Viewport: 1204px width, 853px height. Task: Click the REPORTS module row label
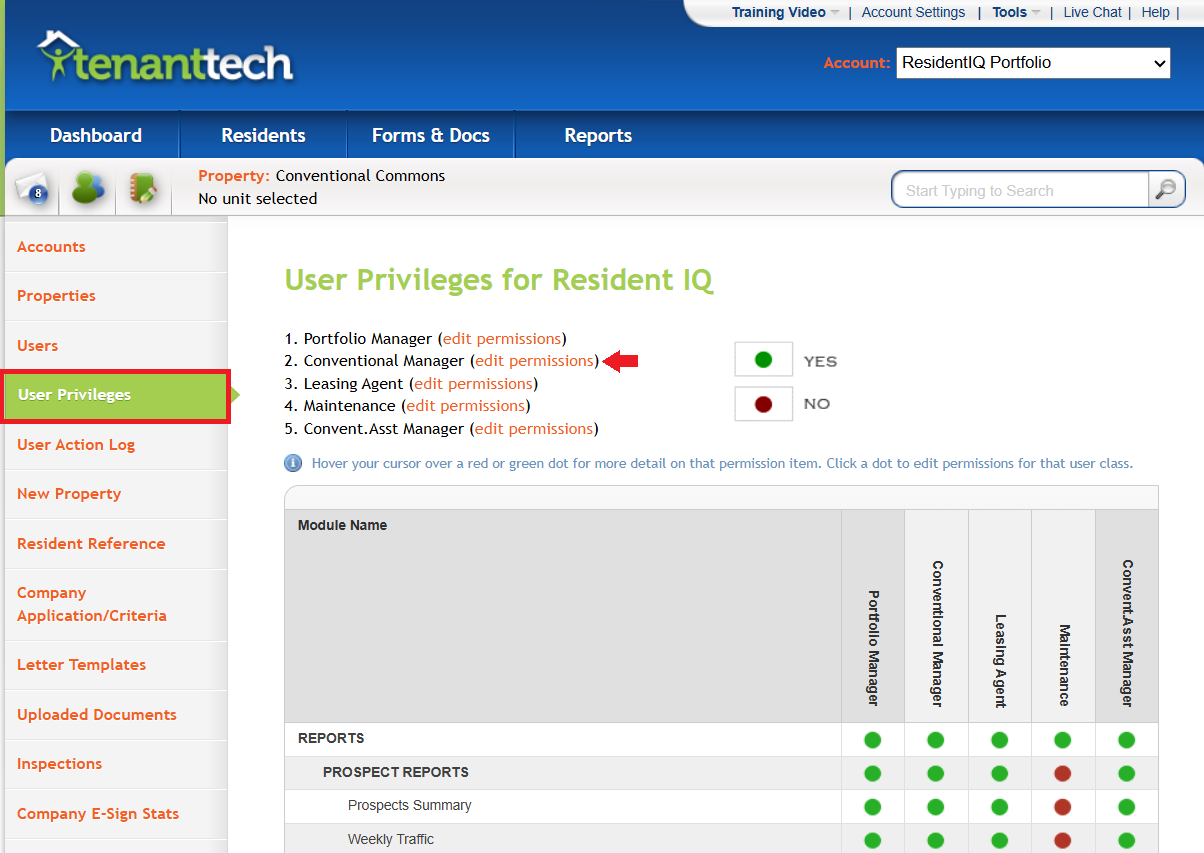[331, 739]
